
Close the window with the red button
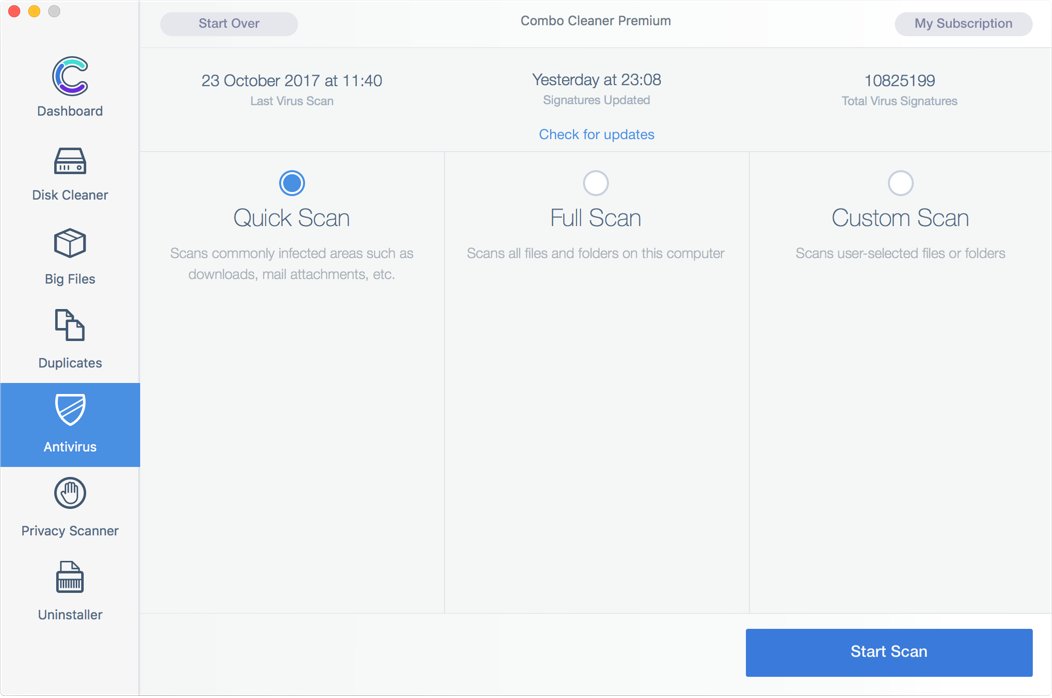[x=14, y=11]
